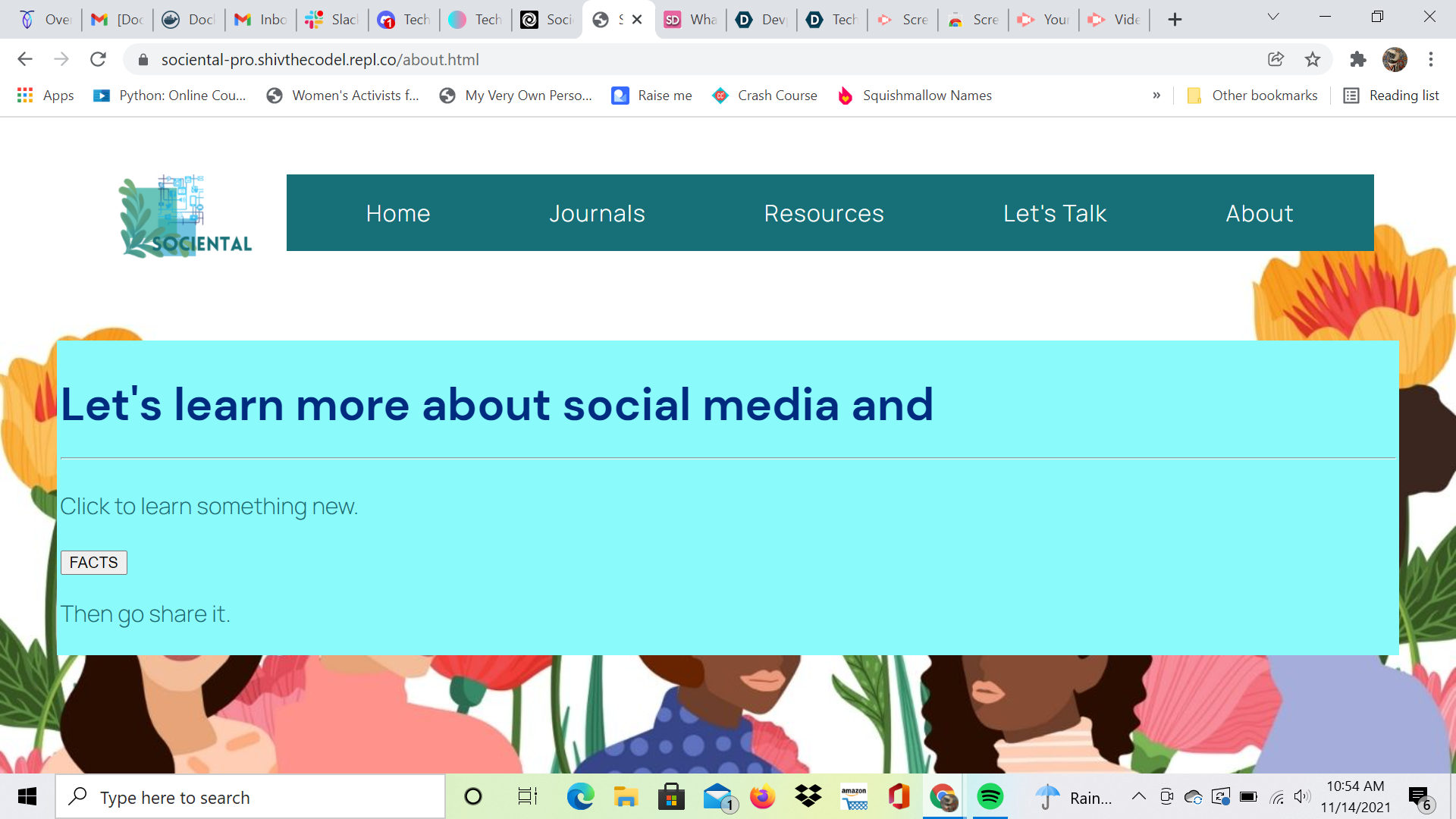Go back to previous page
The image size is (1456, 819).
pyautogui.click(x=25, y=59)
